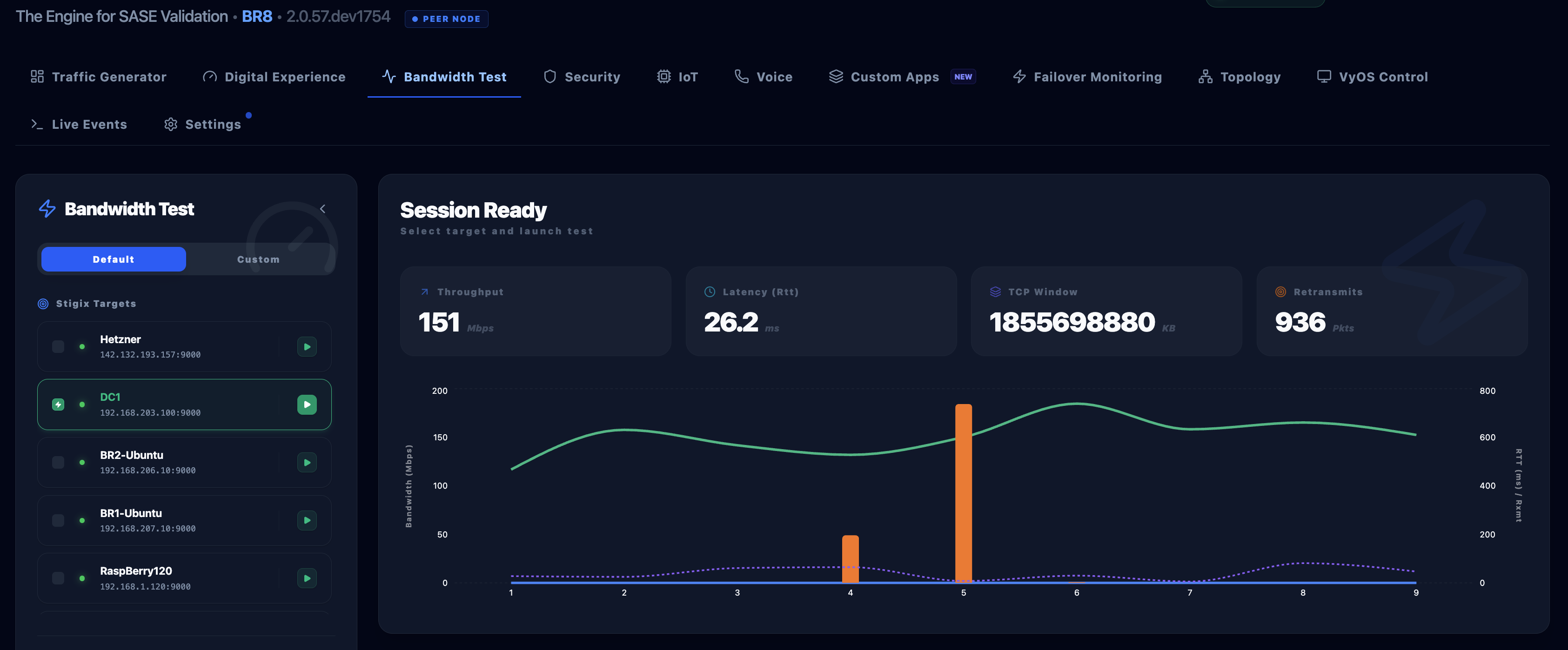Click the Voice phone icon

tap(741, 77)
